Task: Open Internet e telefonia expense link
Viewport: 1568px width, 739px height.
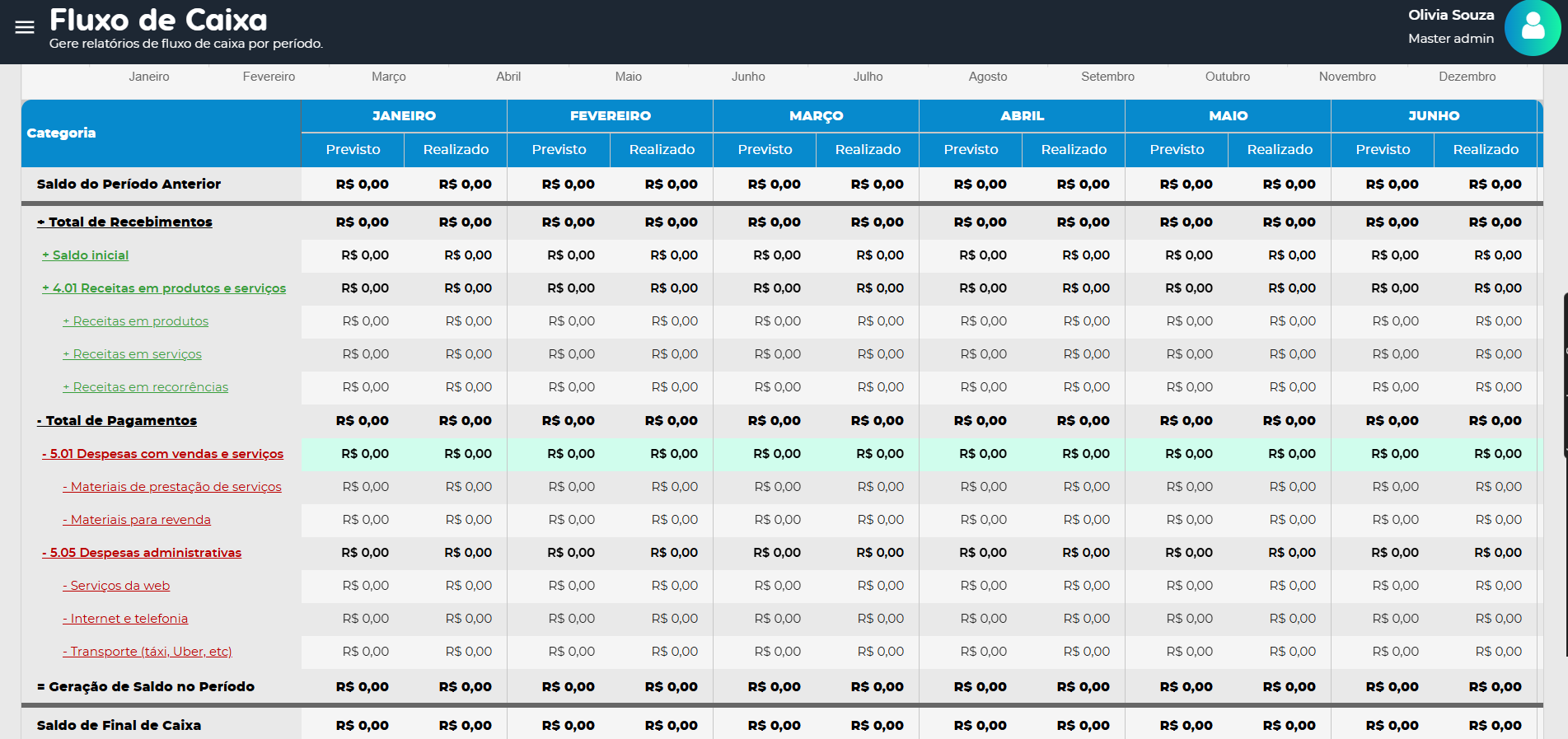Action: click(125, 619)
